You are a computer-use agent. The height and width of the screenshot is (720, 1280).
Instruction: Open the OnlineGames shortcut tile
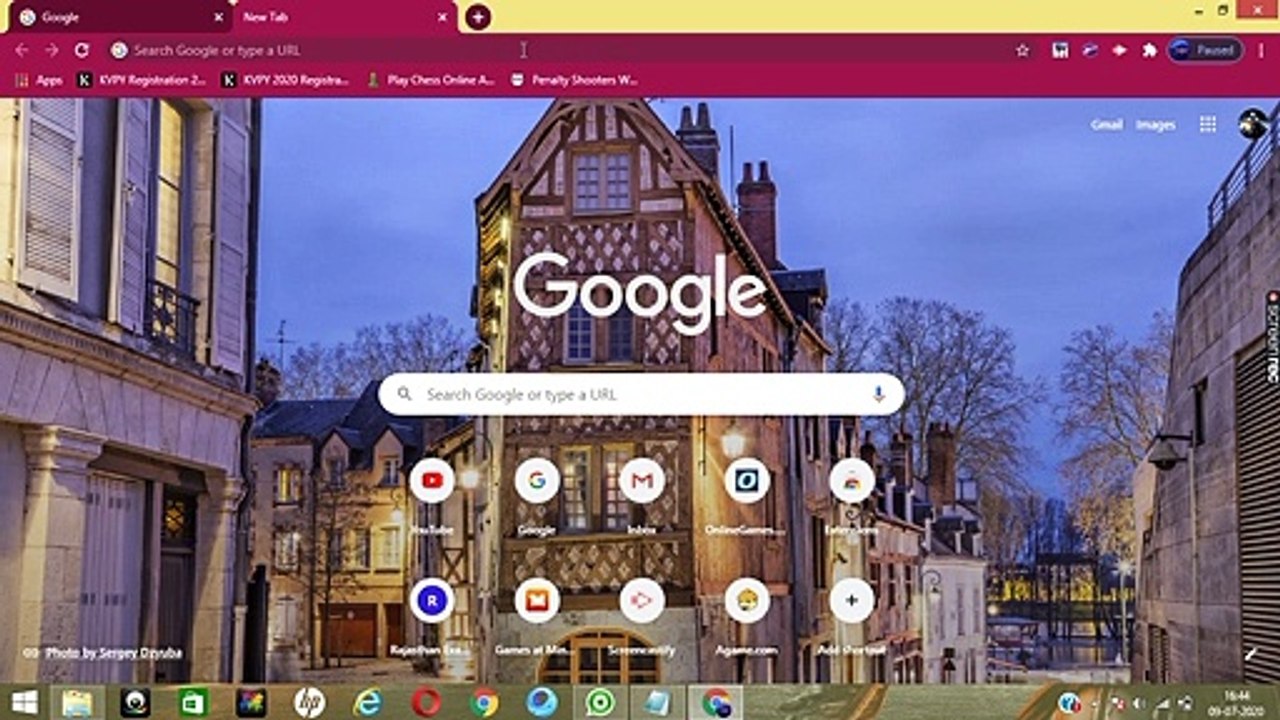point(747,481)
